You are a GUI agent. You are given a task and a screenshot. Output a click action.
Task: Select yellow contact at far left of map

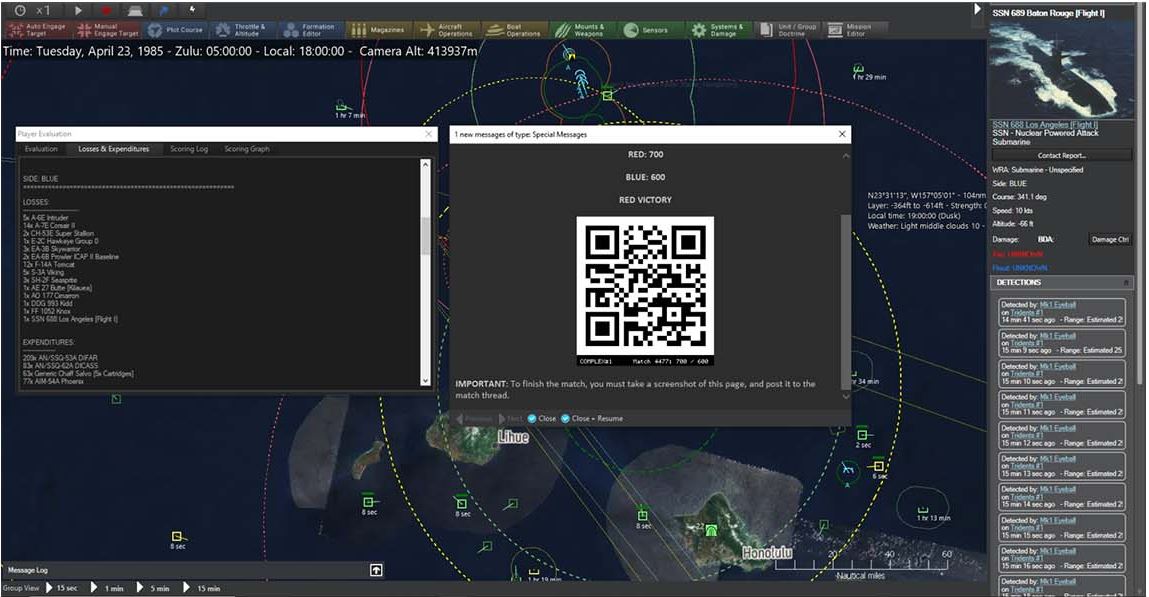pos(177,537)
